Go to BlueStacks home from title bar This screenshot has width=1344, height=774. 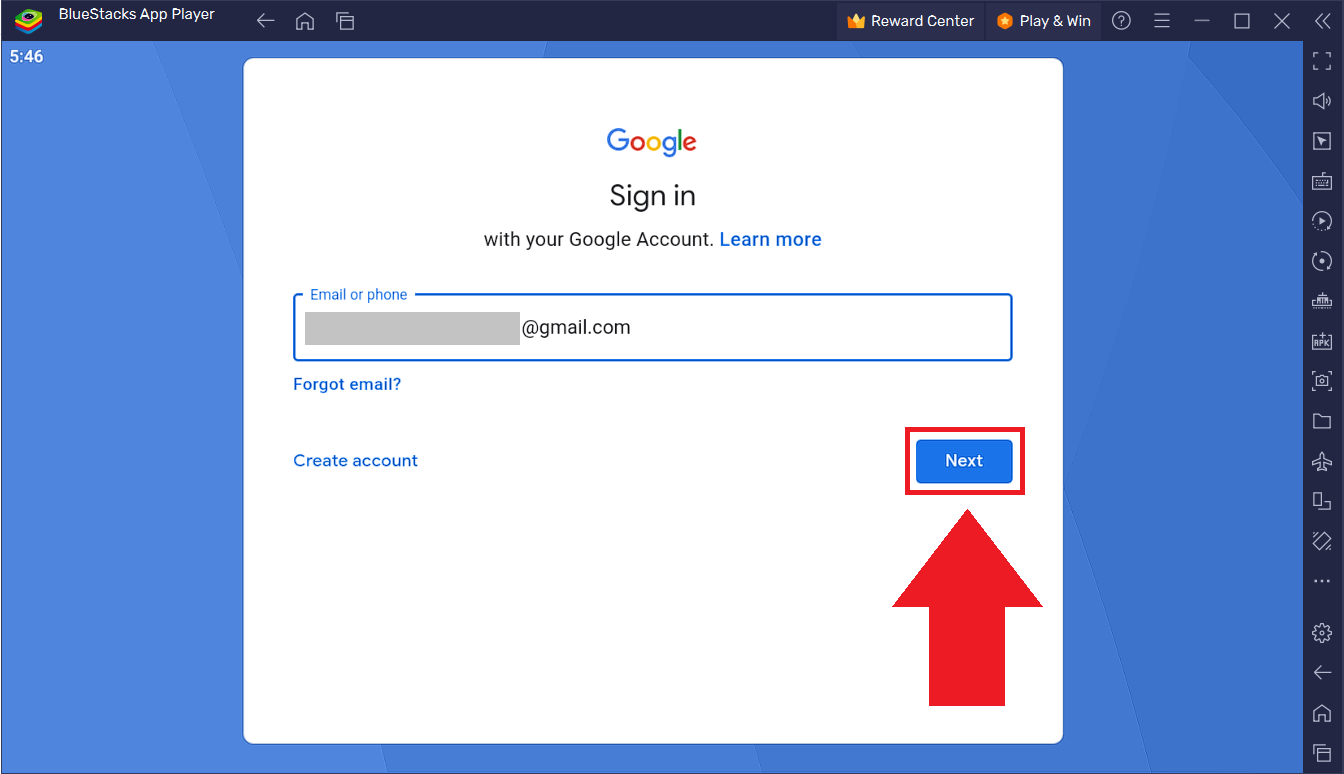305,21
